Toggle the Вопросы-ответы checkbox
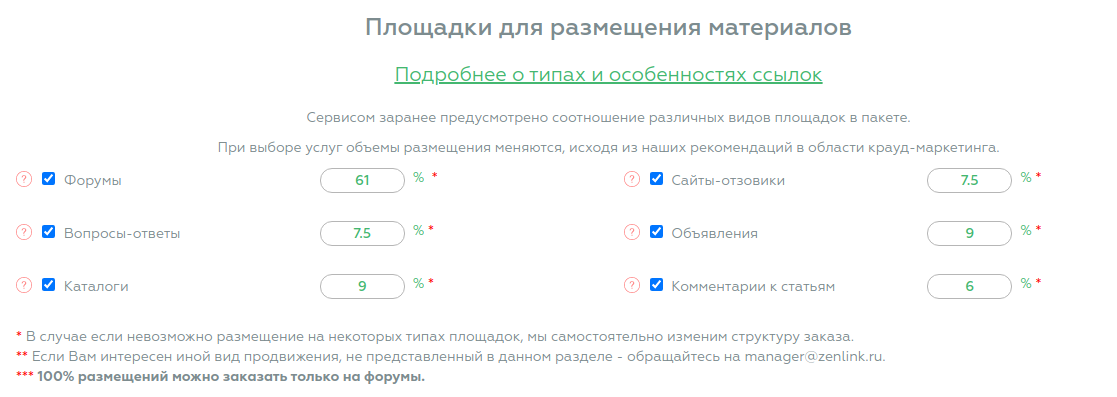 pos(48,232)
